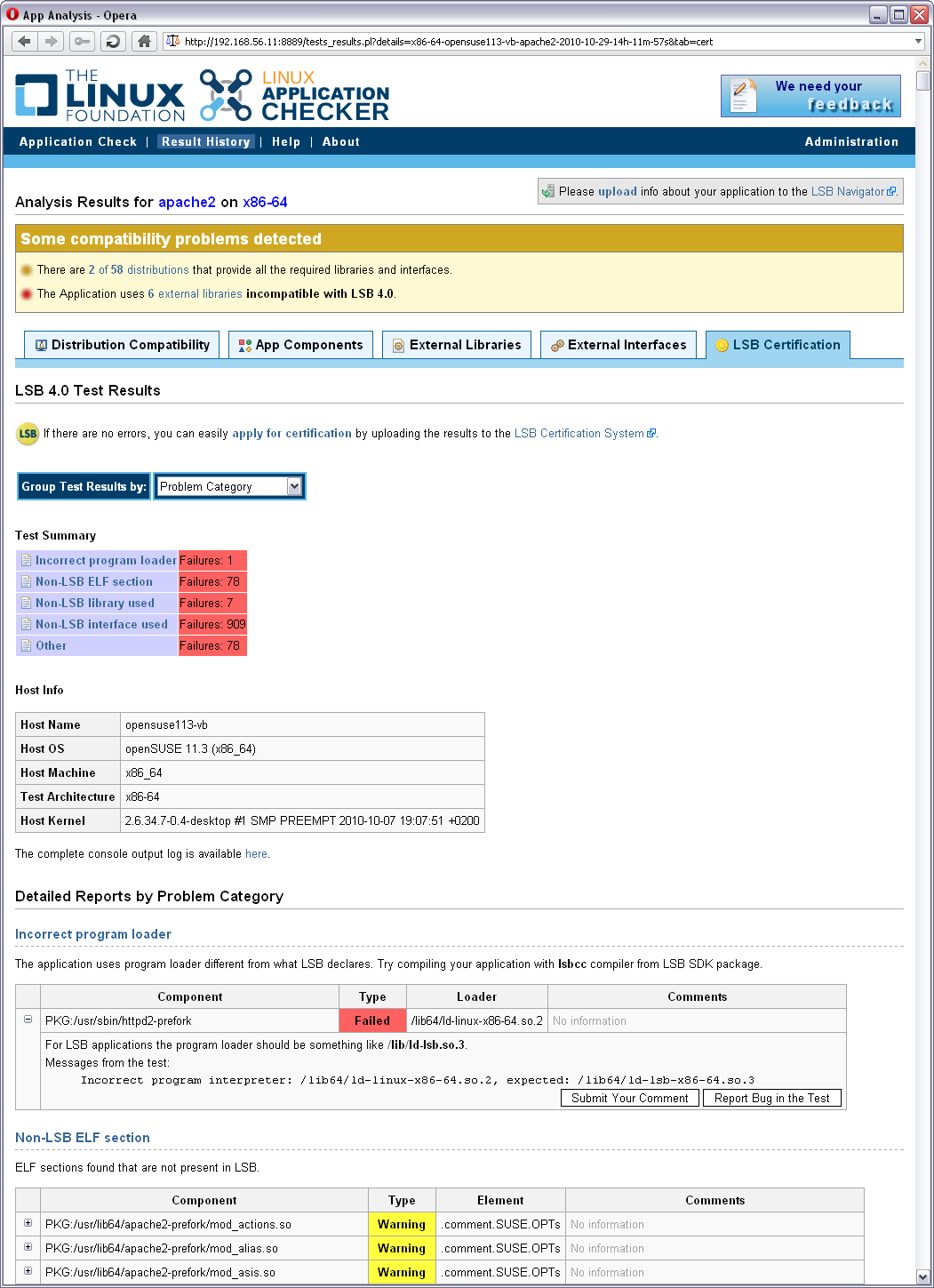
Task: Open address bar history dropdown arrow
Action: [x=918, y=41]
